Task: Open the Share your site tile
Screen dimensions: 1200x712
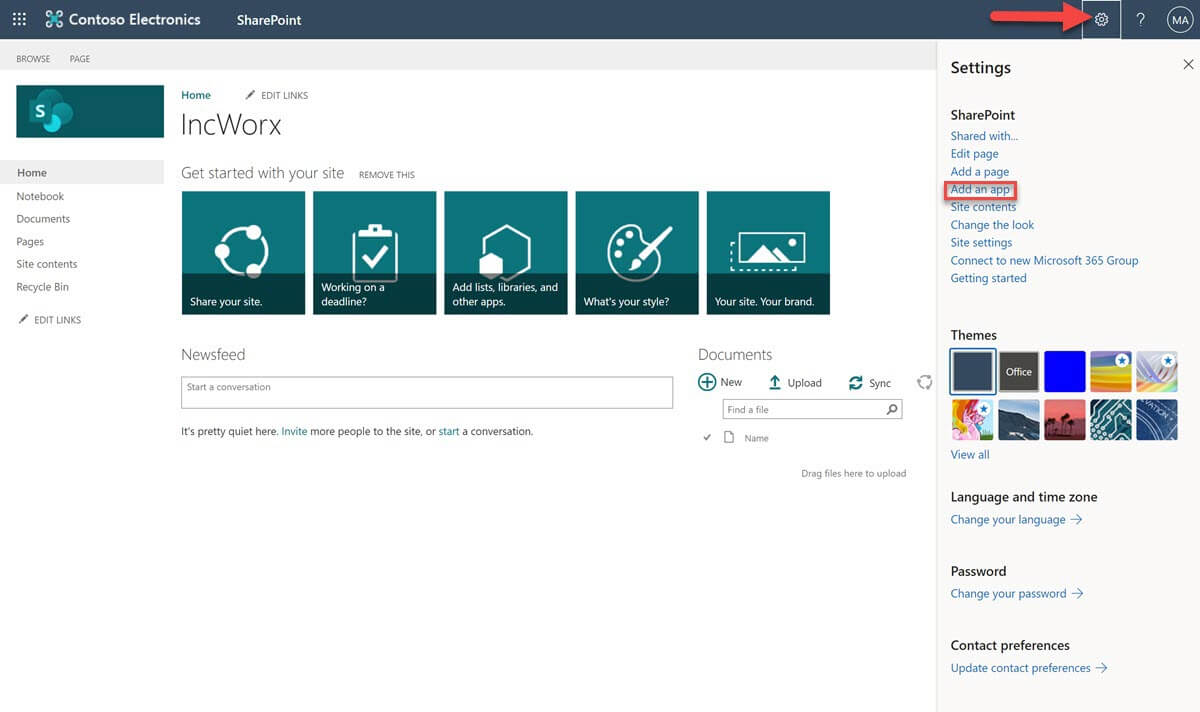Action: [x=243, y=253]
